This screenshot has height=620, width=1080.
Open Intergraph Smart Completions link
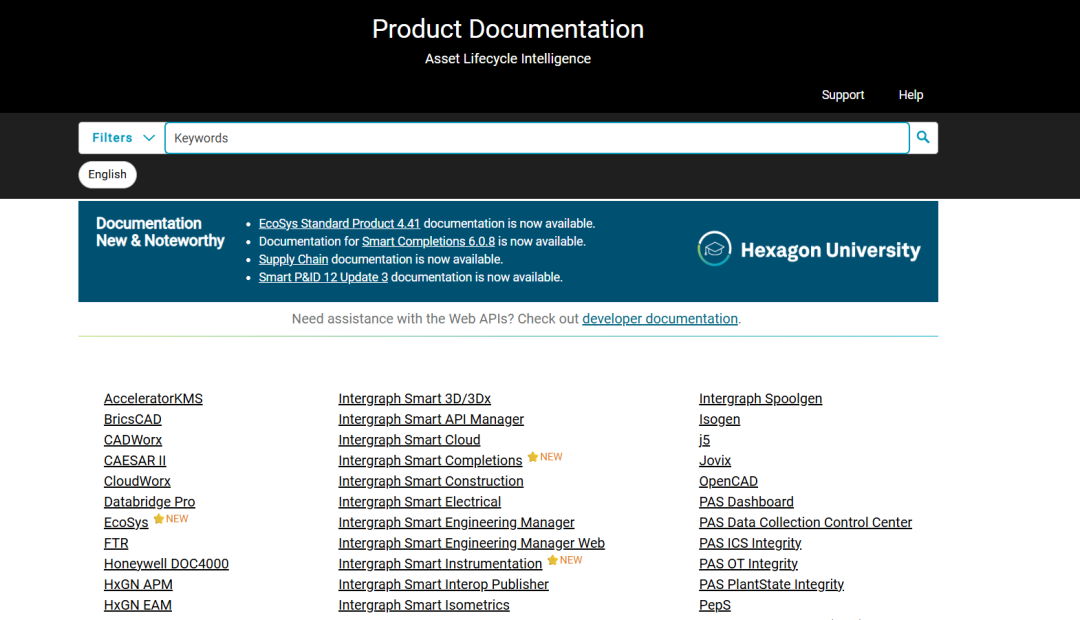click(430, 460)
